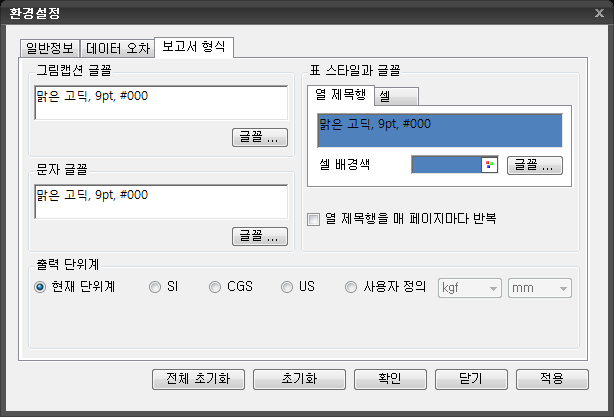Screen dimensions: 614x418
Task: Open the 데이터 오차 tab
Action: coord(117,48)
